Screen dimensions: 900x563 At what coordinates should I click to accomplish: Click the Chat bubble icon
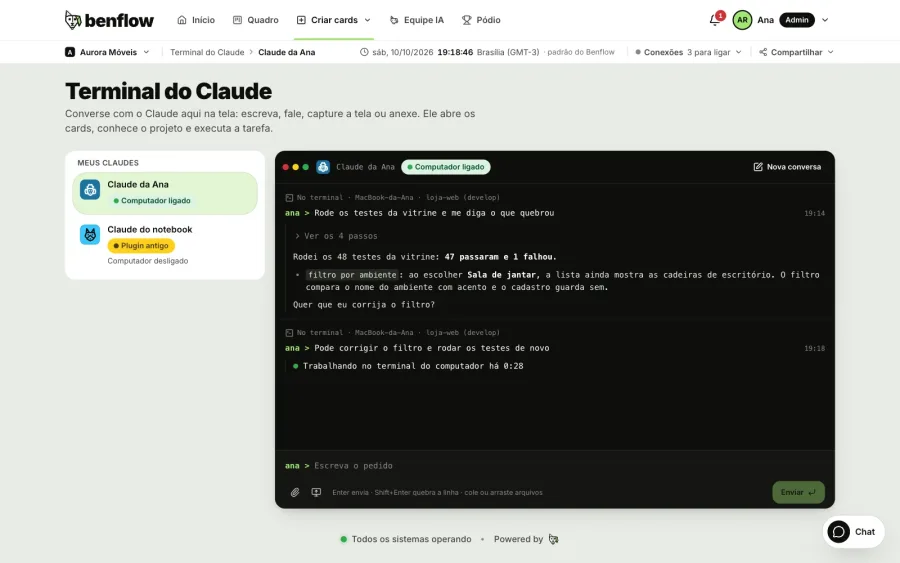[839, 532]
